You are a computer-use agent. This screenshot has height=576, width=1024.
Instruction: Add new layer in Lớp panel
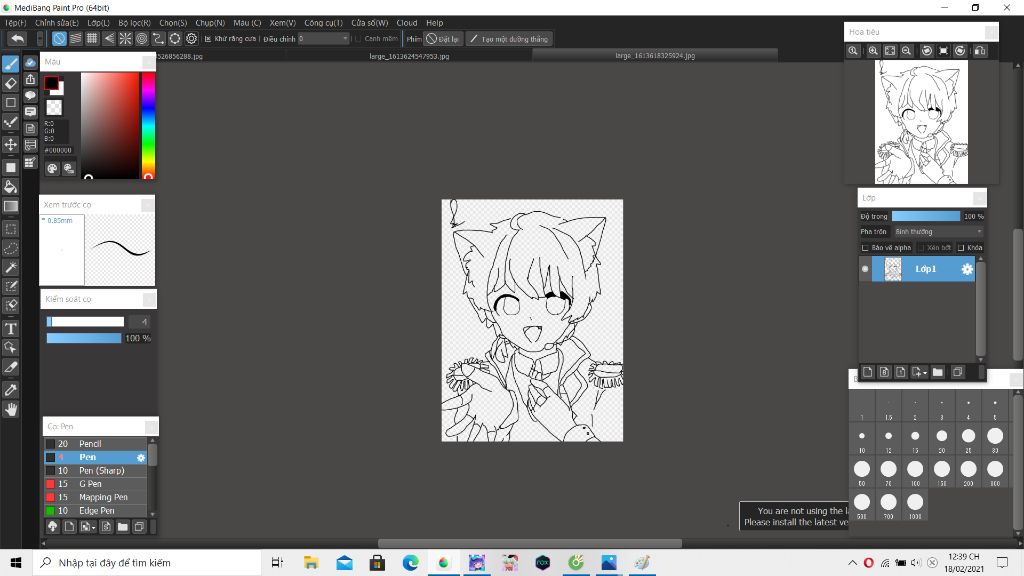(x=867, y=372)
